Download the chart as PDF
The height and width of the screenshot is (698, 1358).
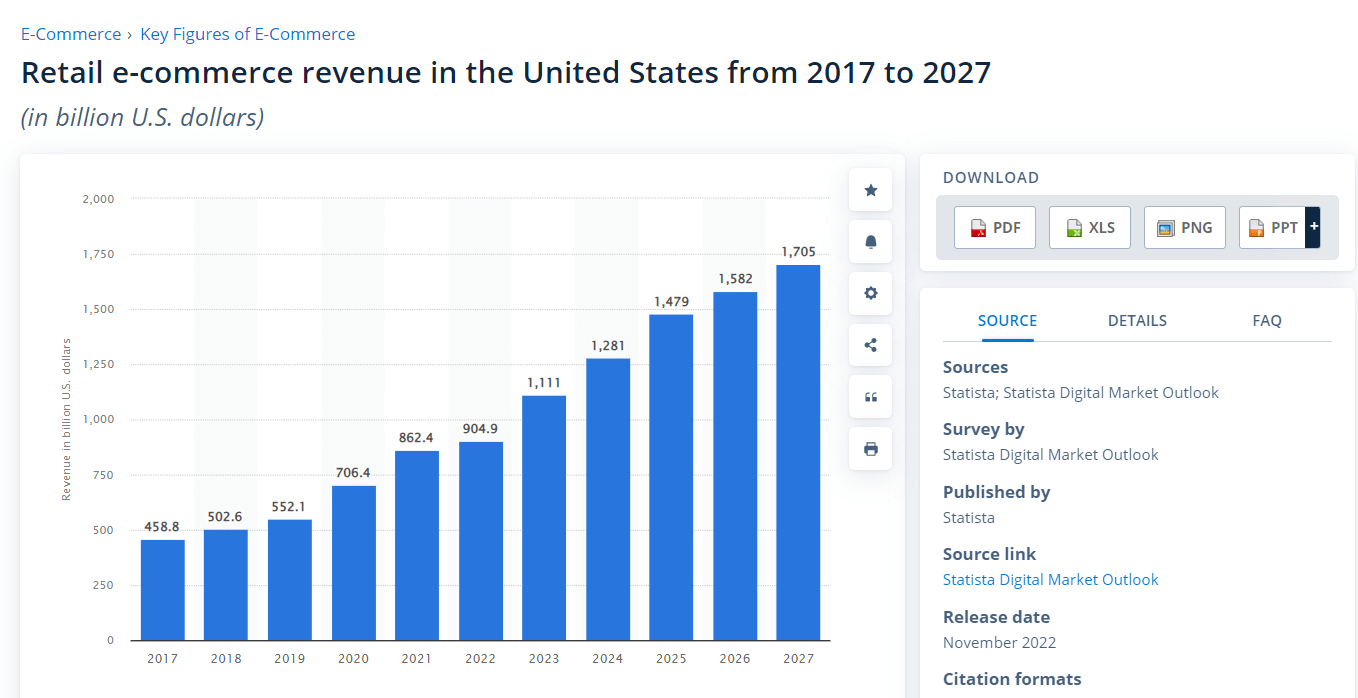pos(995,228)
